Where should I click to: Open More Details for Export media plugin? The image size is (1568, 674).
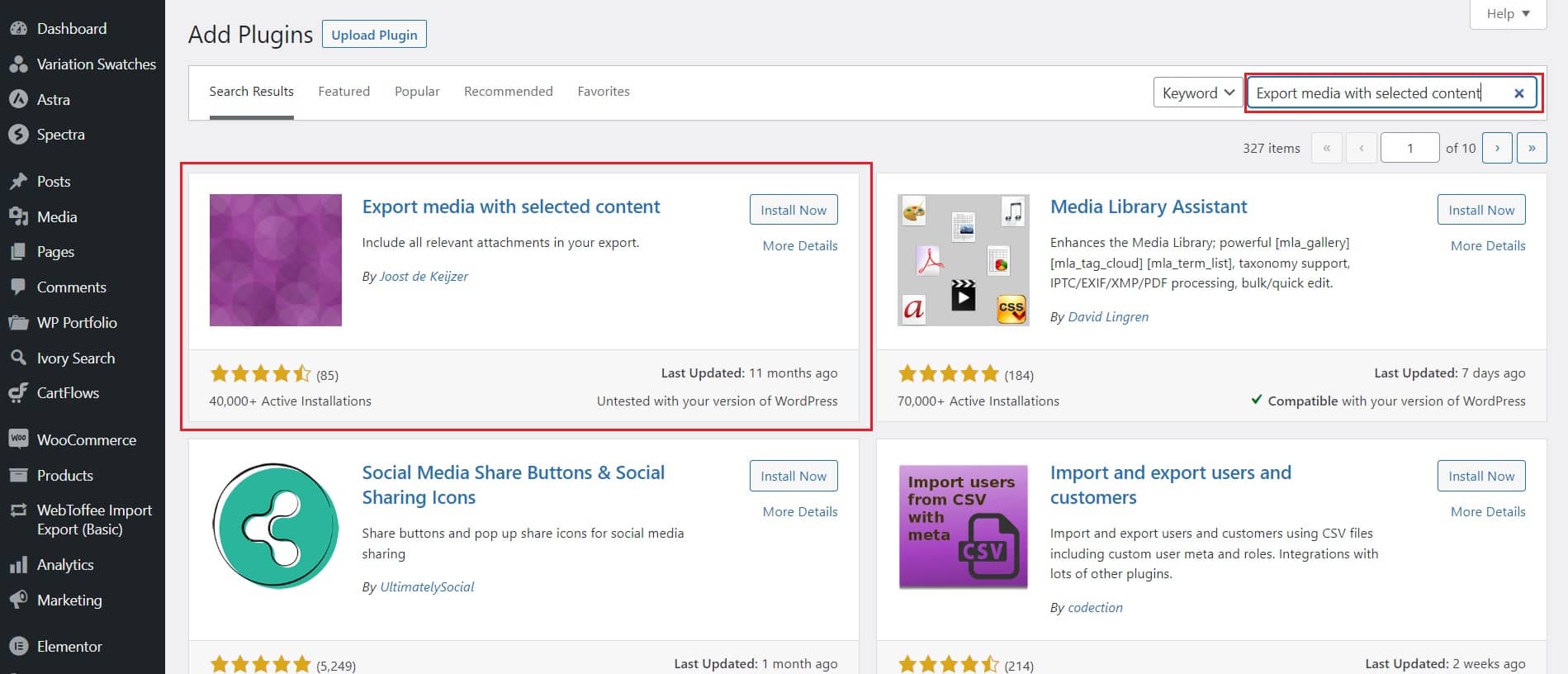(800, 245)
